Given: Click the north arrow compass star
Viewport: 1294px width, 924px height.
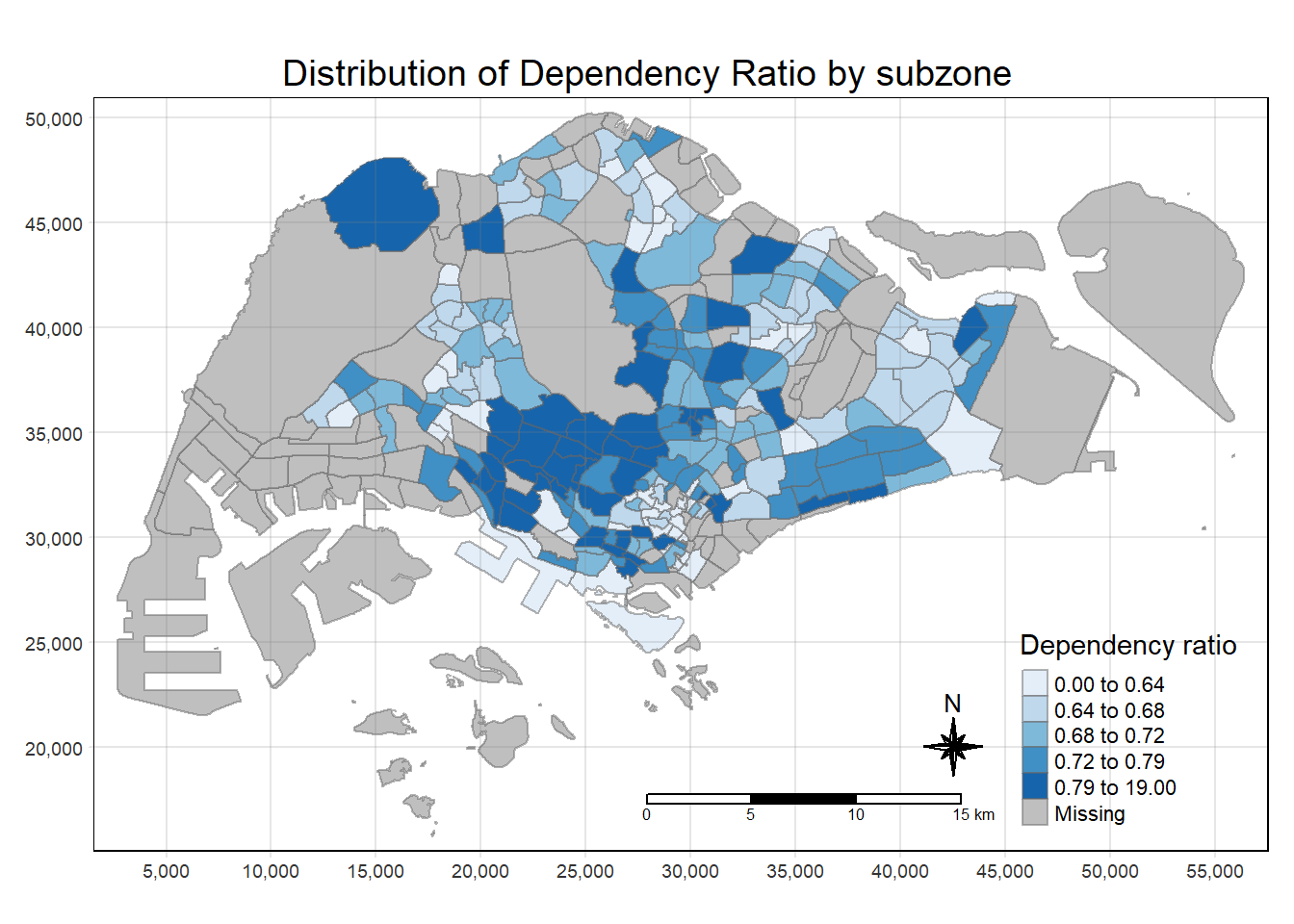Looking at the screenshot, I should [x=952, y=746].
